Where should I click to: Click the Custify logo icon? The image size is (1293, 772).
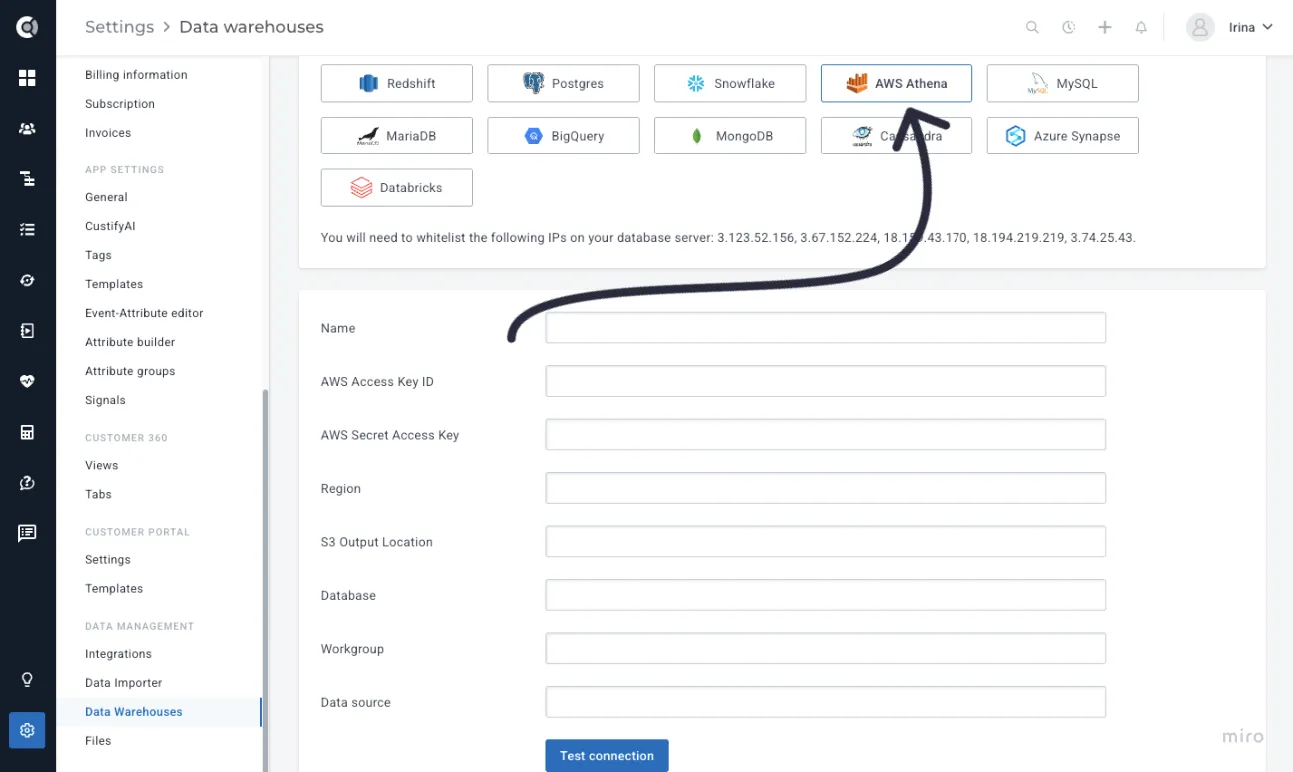point(27,27)
